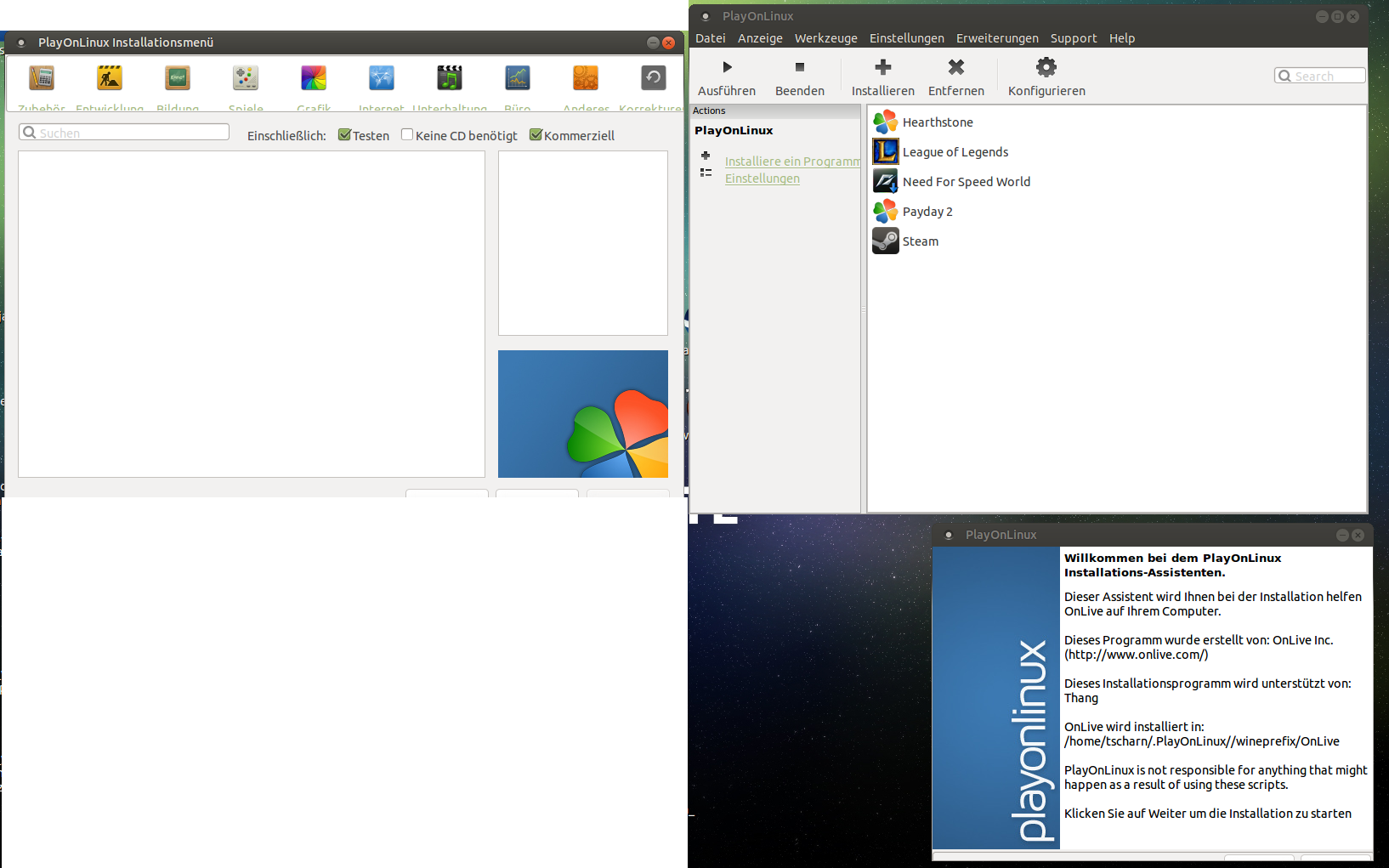Click the Einstellungen link in Actions panel
Image resolution: width=1389 pixels, height=868 pixels.
[762, 179]
